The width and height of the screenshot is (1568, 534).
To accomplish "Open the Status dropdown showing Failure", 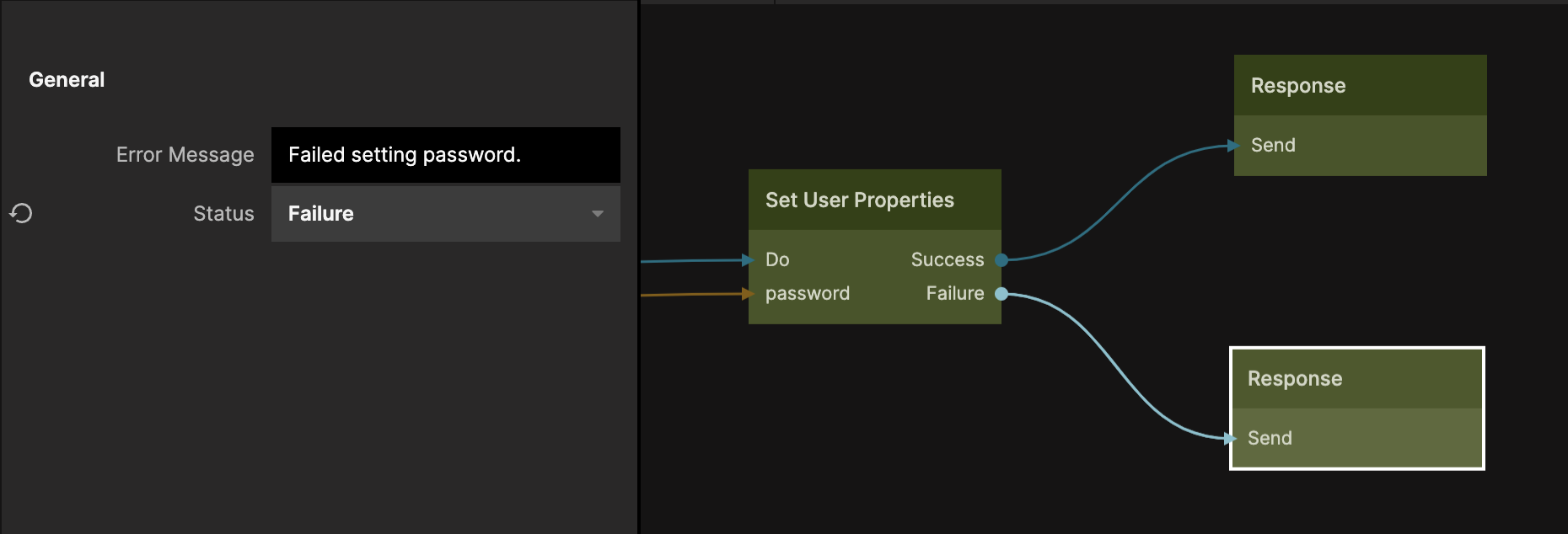I will pyautogui.click(x=445, y=214).
